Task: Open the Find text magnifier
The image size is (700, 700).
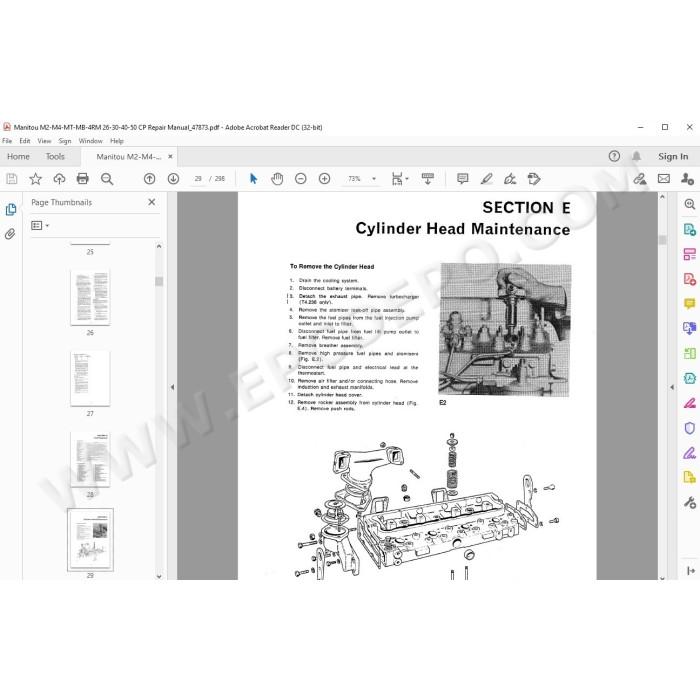Action: tap(107, 179)
